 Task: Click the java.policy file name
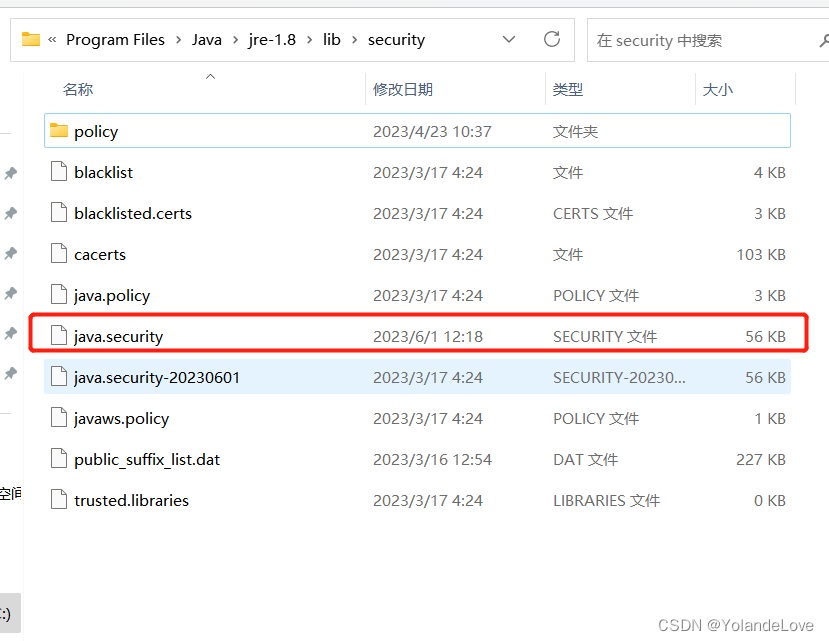pyautogui.click(x=112, y=296)
